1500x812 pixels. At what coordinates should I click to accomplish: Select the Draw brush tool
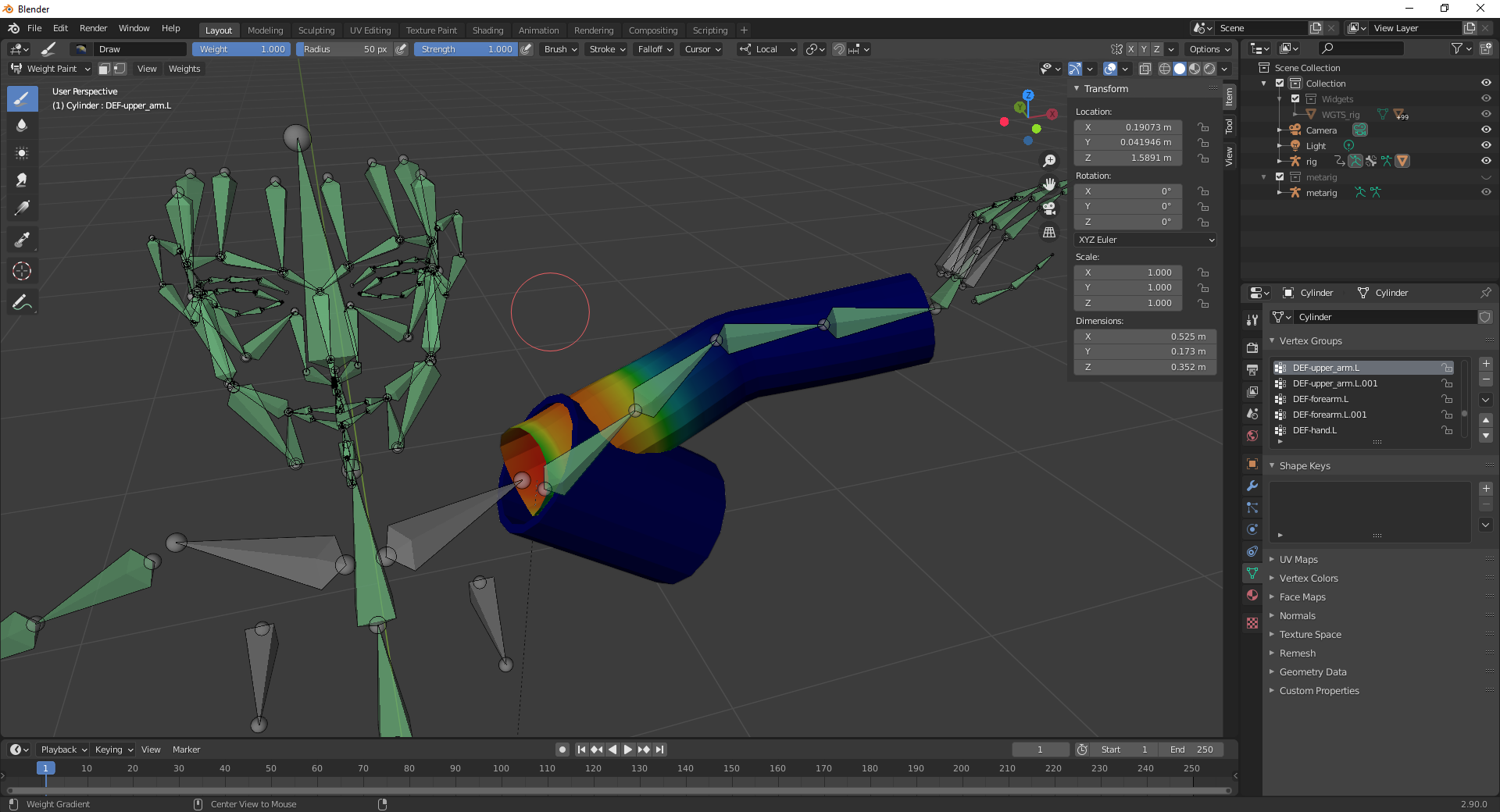tap(22, 99)
